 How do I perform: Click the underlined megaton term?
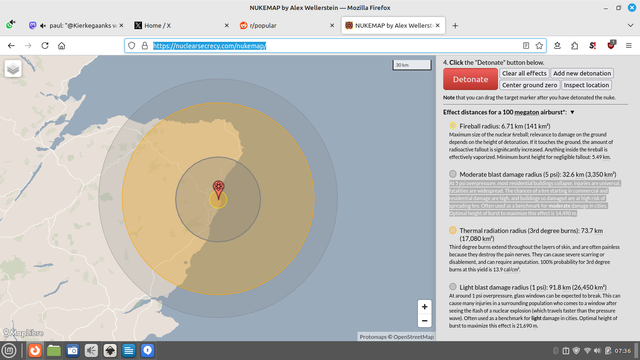coord(527,112)
